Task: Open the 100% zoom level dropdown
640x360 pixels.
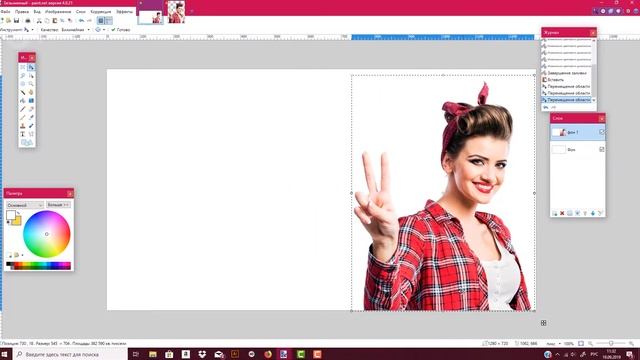Action: click(x=569, y=344)
